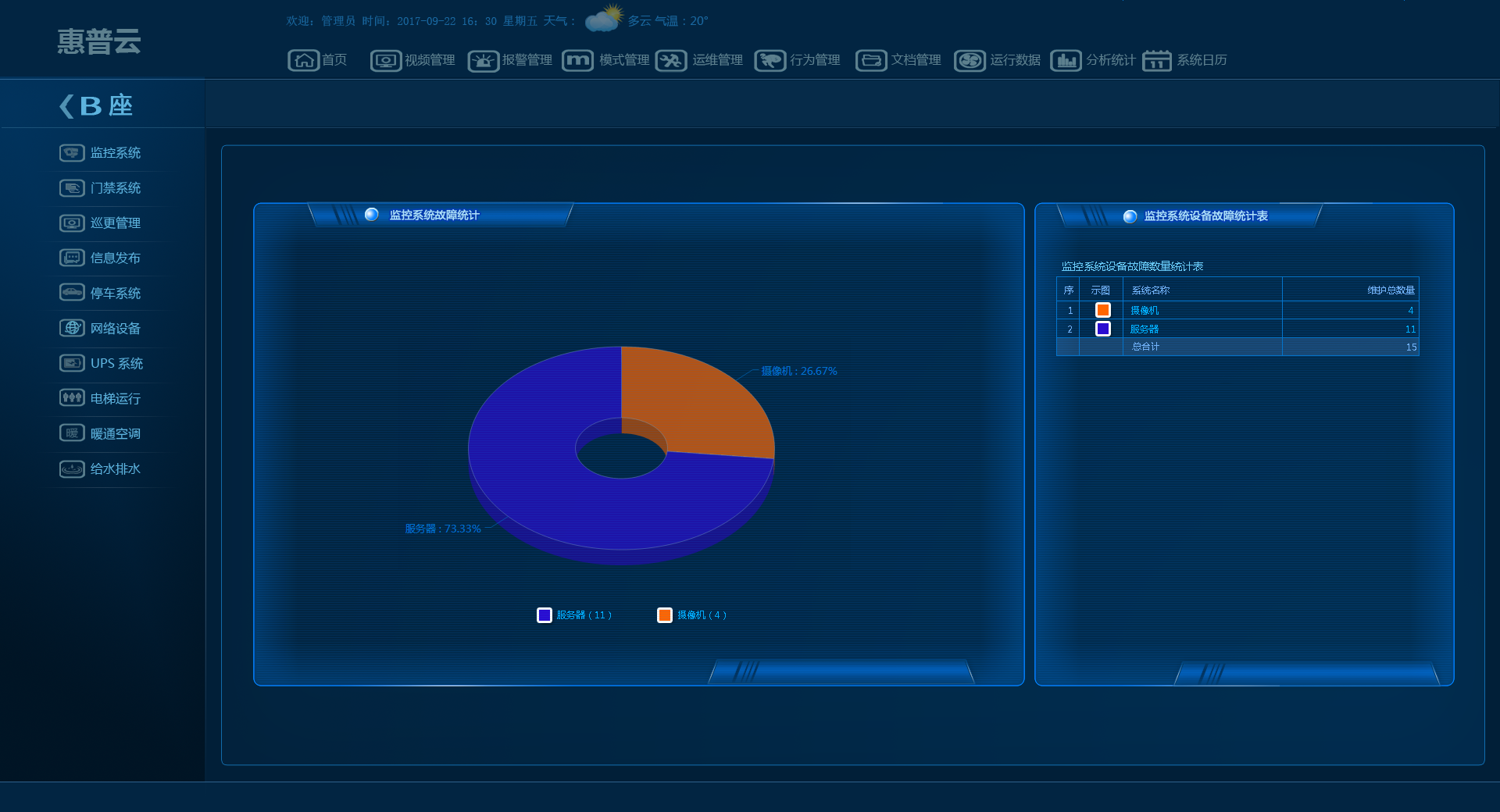
Task: Open the 行为管理 menu
Action: pos(815,60)
